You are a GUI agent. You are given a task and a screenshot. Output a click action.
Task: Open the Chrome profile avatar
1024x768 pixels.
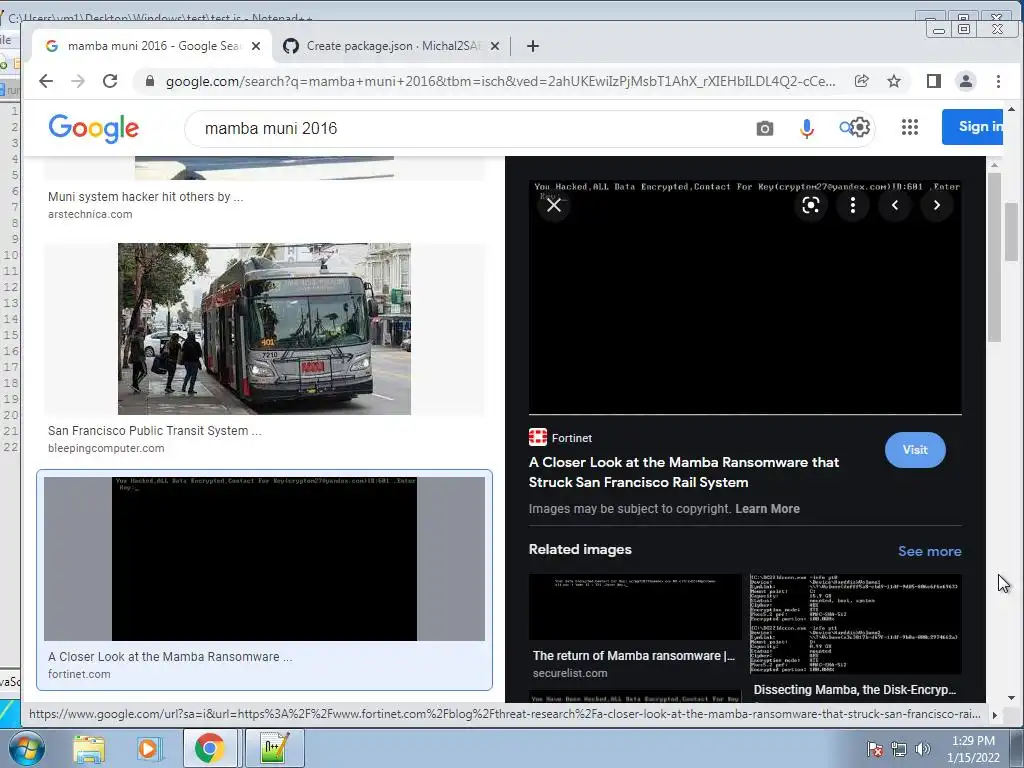coord(966,81)
